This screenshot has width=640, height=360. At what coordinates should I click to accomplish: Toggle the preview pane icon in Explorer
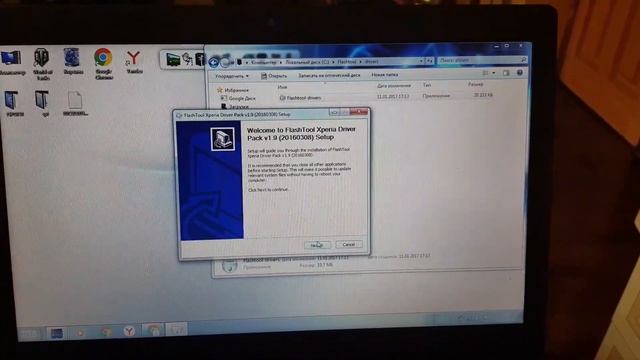click(506, 73)
